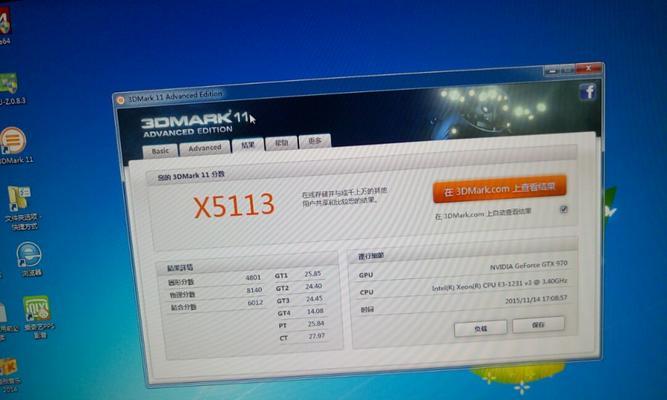
Task: Click the GT3 value 24.45
Action: [x=314, y=299]
